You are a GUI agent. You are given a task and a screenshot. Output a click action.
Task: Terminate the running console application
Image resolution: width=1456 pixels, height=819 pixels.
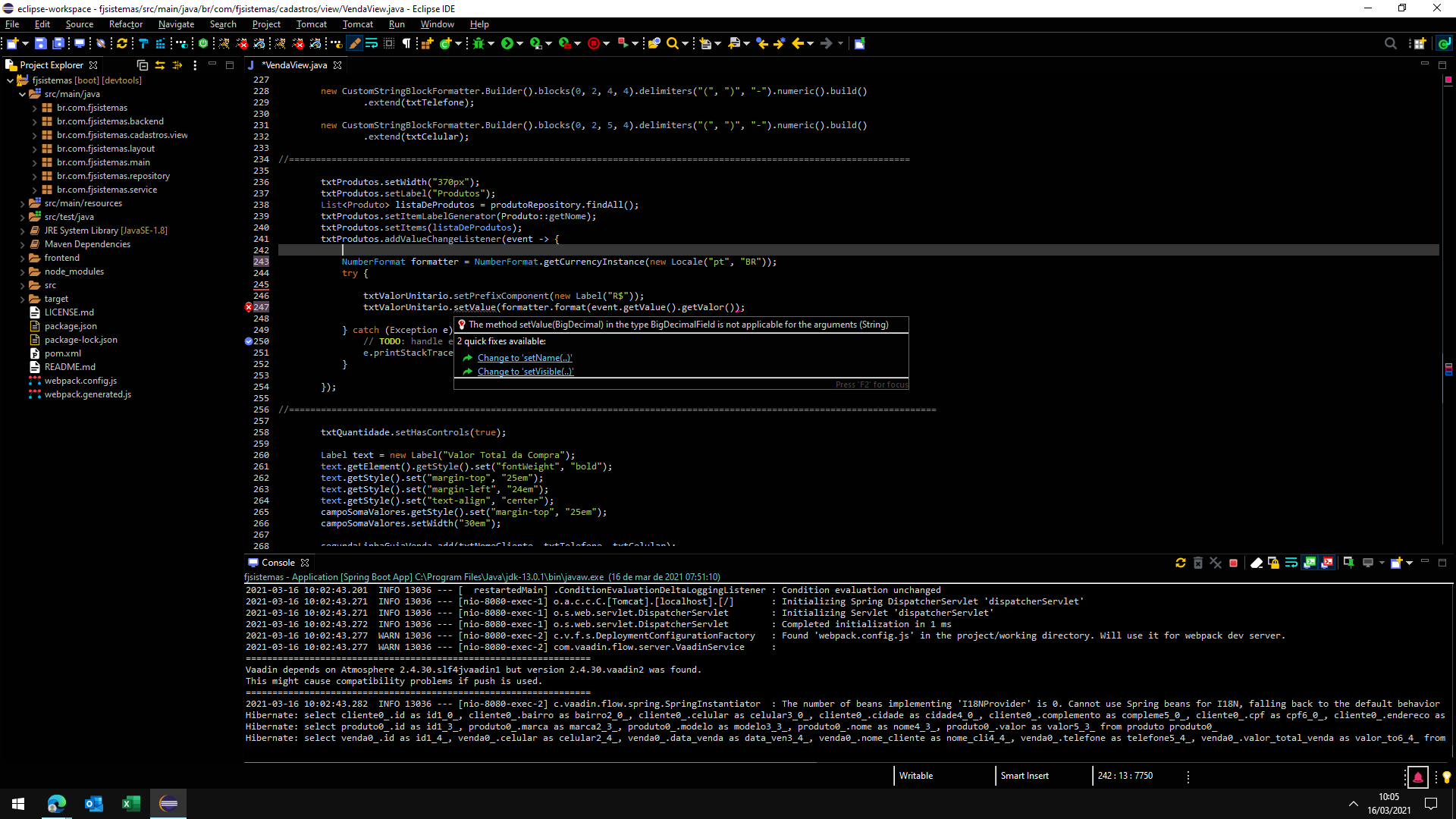point(1234,563)
